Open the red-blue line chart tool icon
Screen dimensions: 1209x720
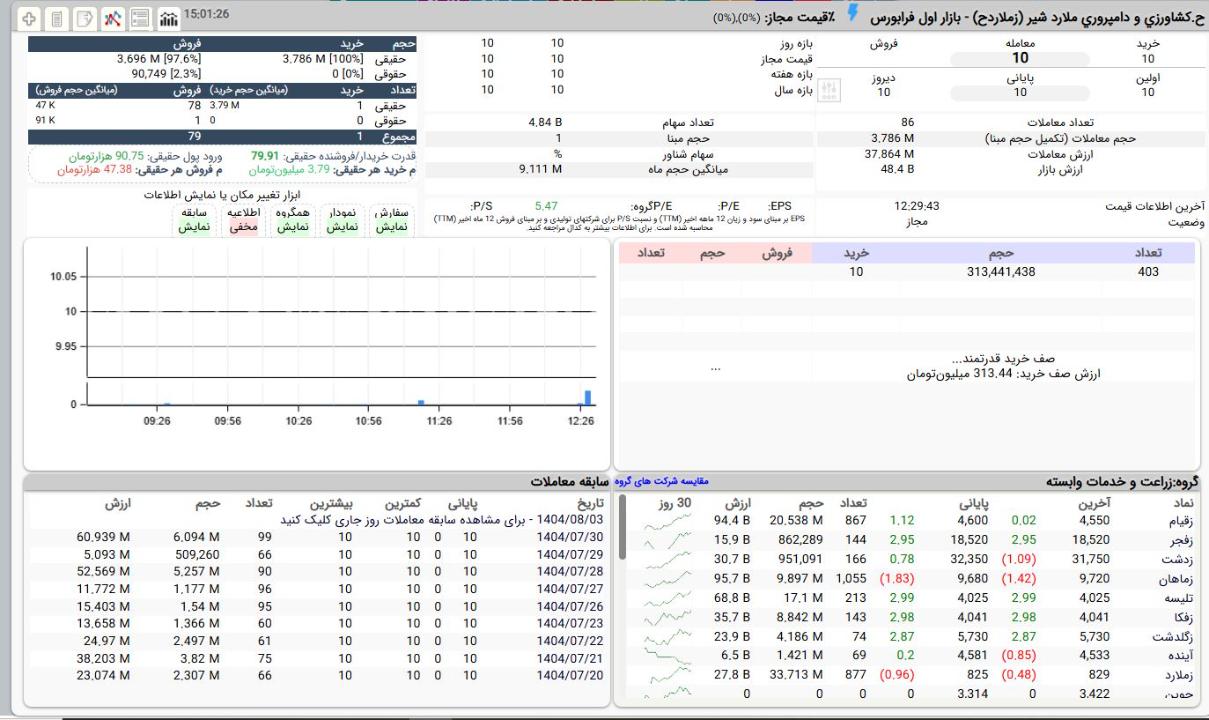click(114, 18)
